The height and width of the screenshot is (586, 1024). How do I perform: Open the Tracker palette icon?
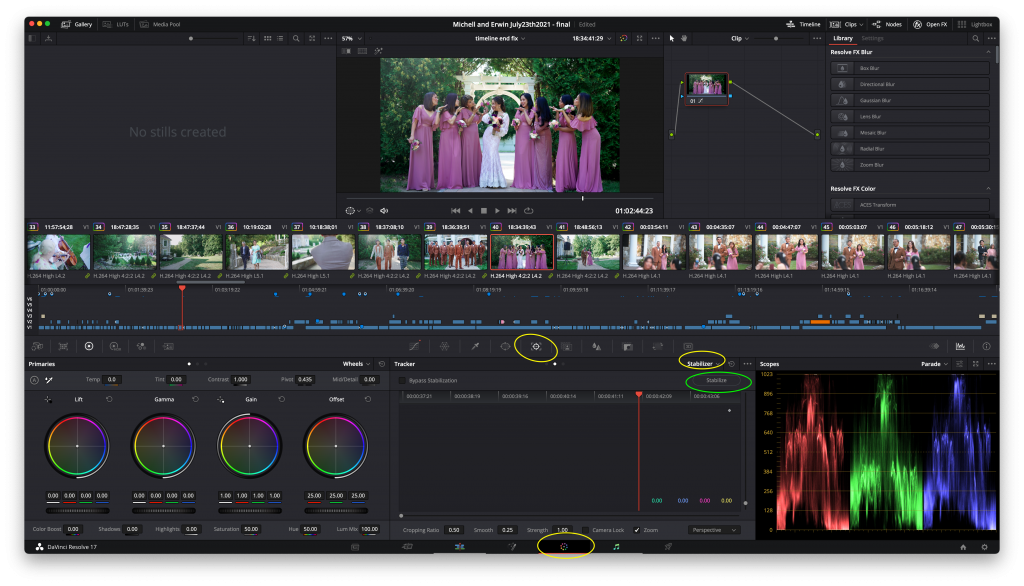tap(536, 346)
